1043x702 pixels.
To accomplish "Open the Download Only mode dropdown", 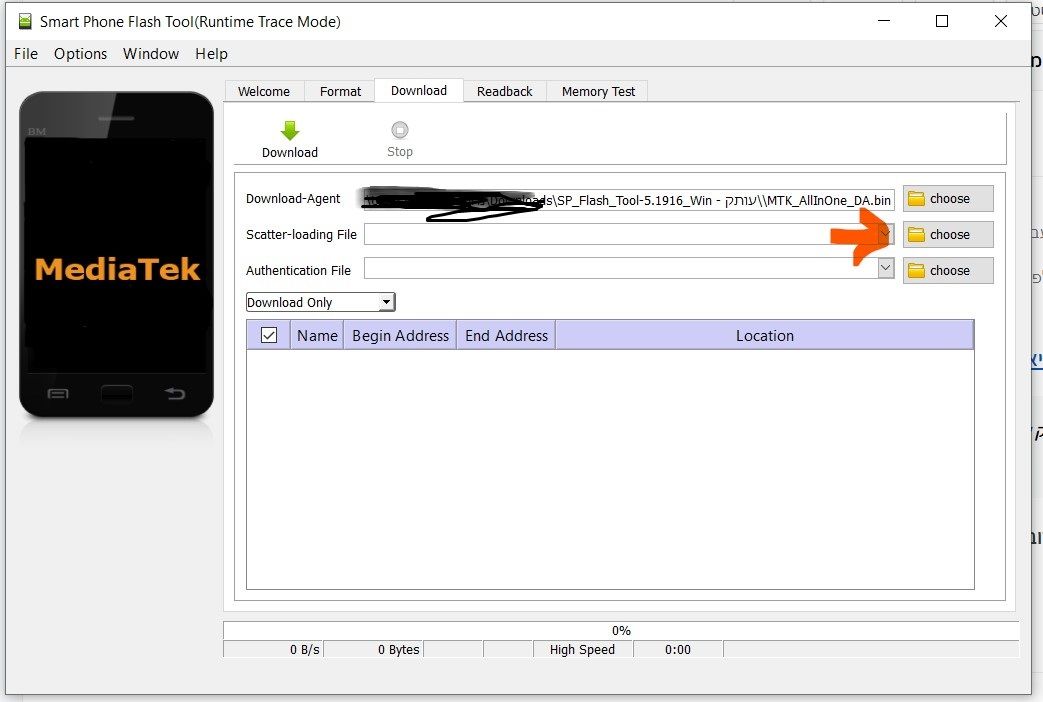I will pos(320,302).
